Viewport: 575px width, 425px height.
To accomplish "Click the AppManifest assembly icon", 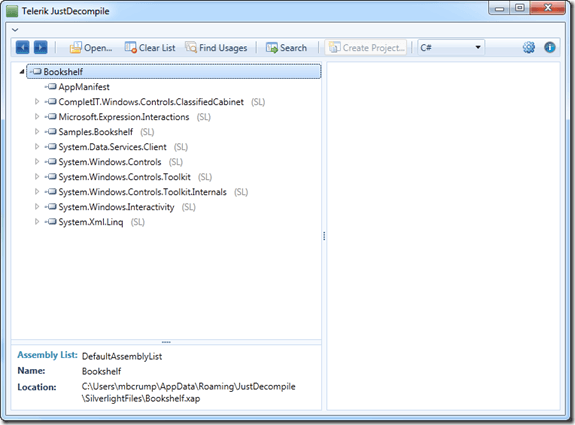I will coord(51,87).
